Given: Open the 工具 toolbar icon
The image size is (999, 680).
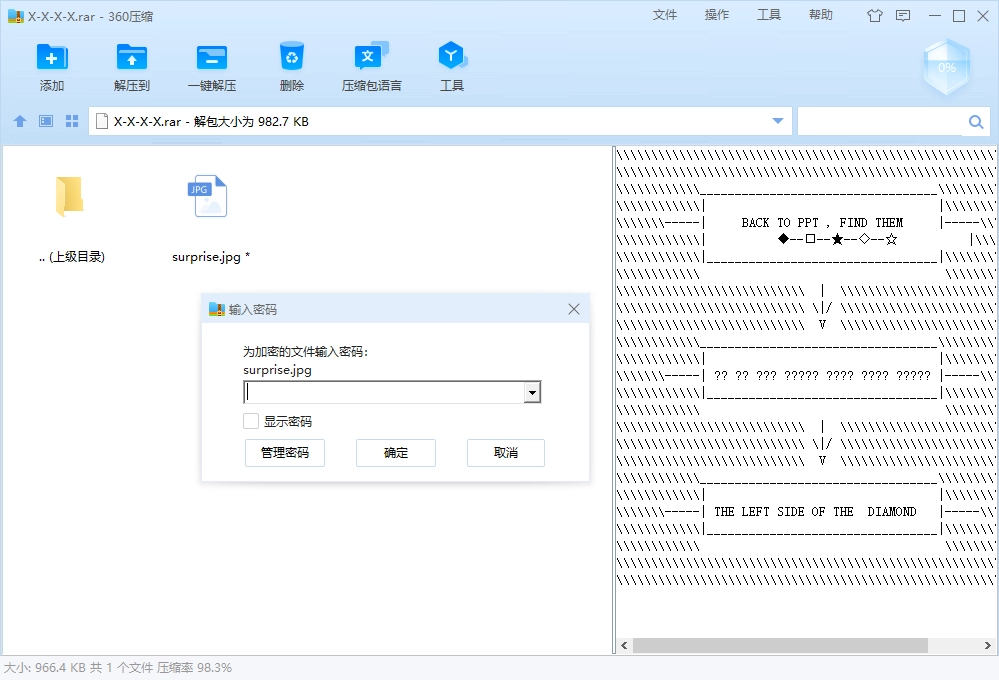Looking at the screenshot, I should (452, 57).
